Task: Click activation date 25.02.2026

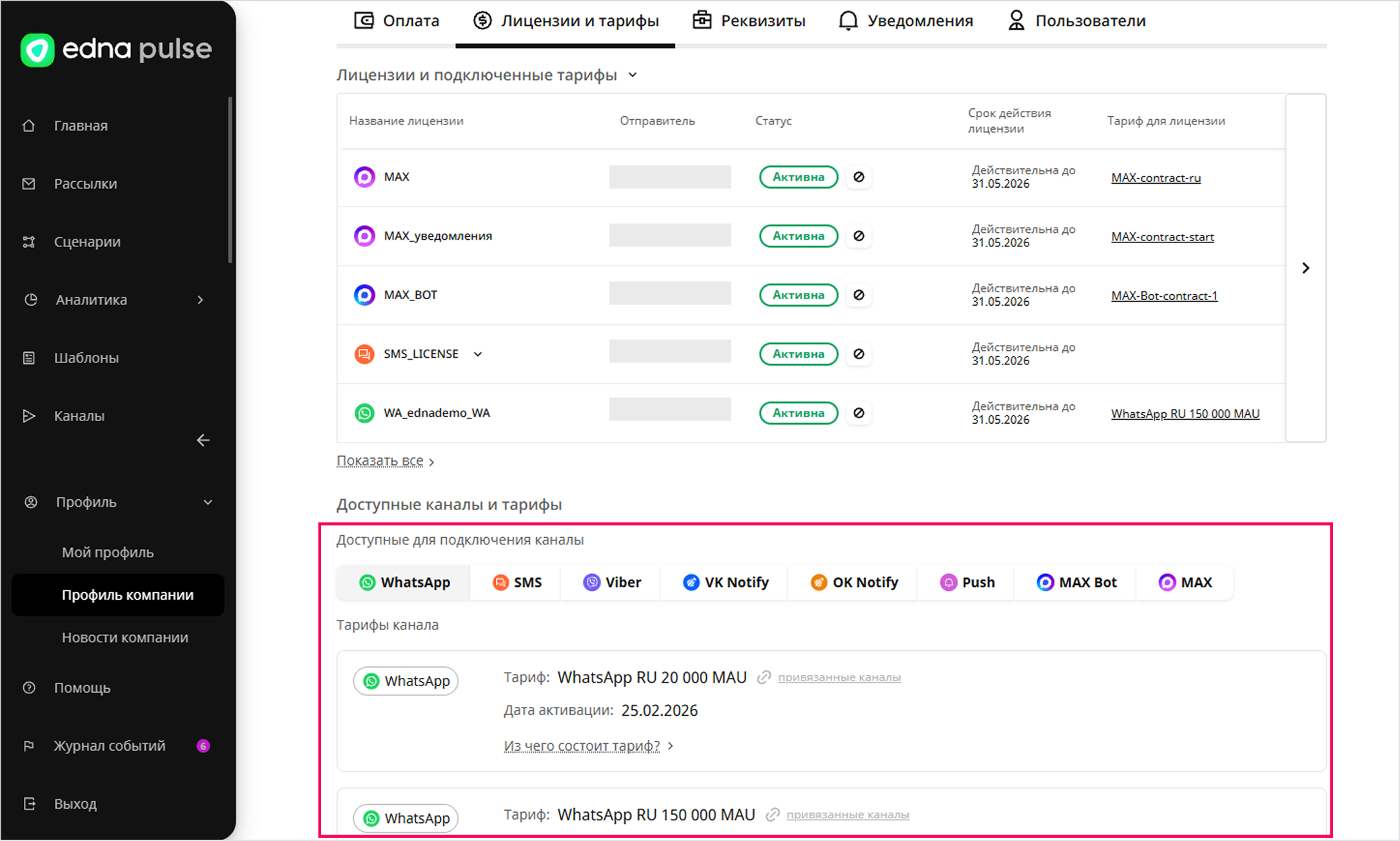Action: point(659,711)
